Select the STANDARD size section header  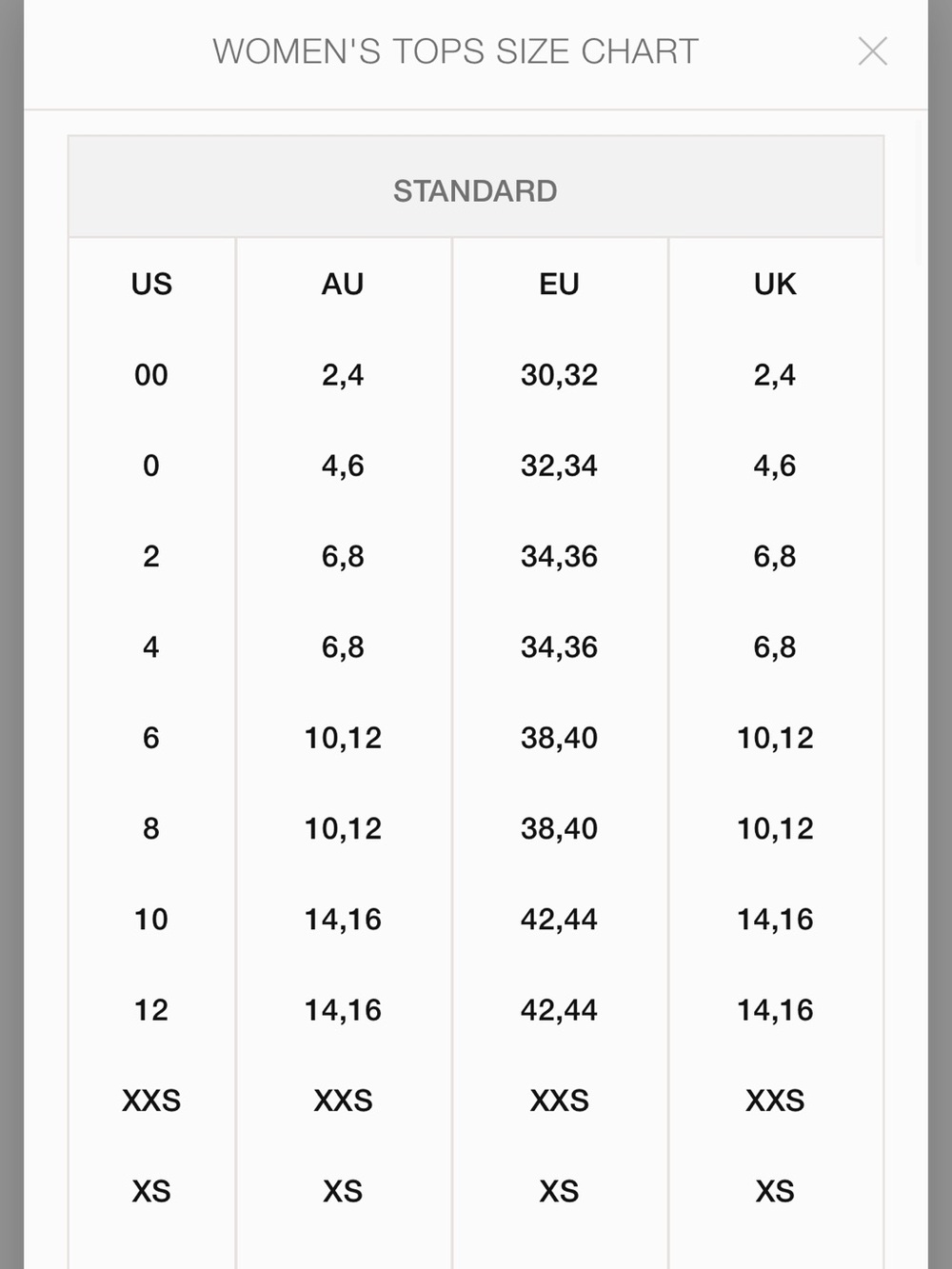coord(475,190)
